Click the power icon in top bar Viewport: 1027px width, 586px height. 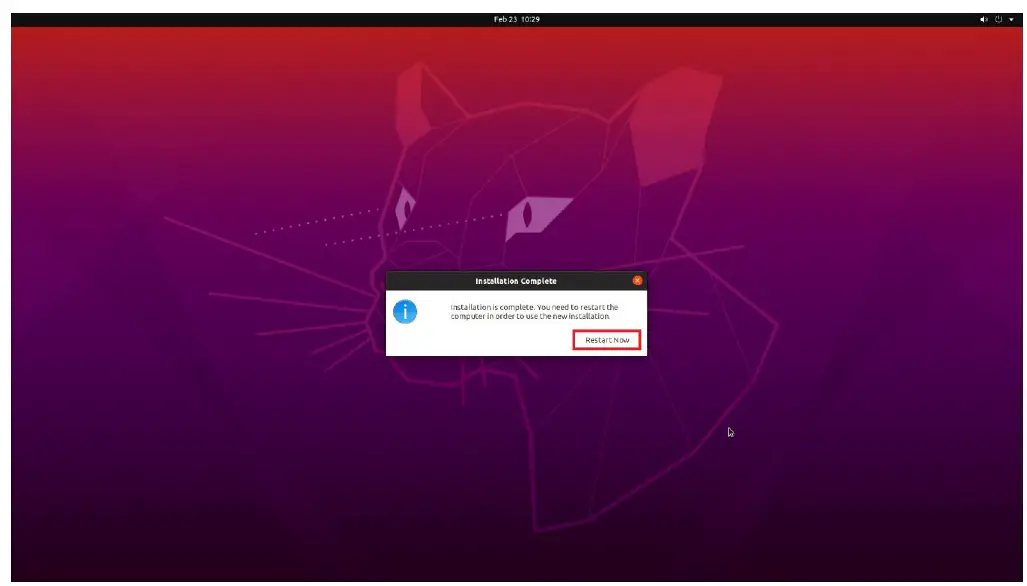pyautogui.click(x=998, y=20)
